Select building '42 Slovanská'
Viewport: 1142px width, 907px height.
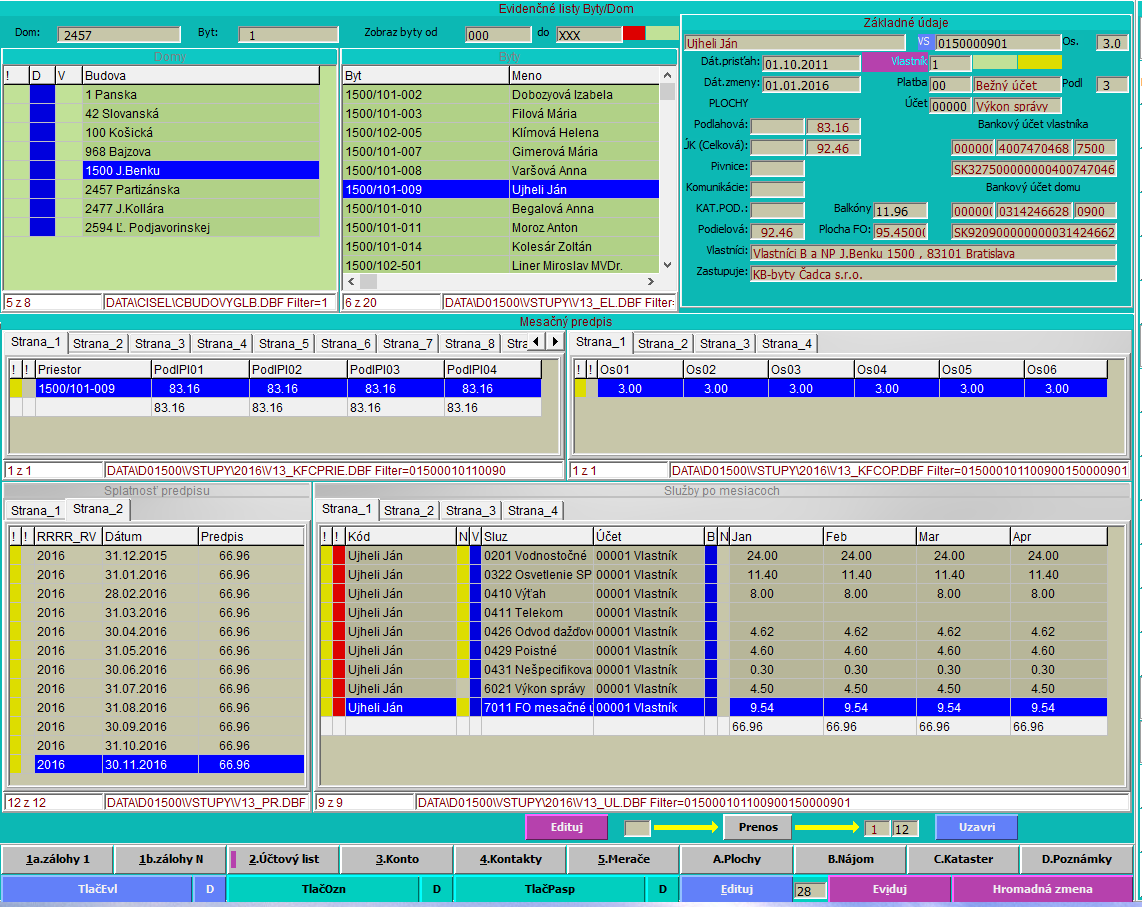(201, 114)
